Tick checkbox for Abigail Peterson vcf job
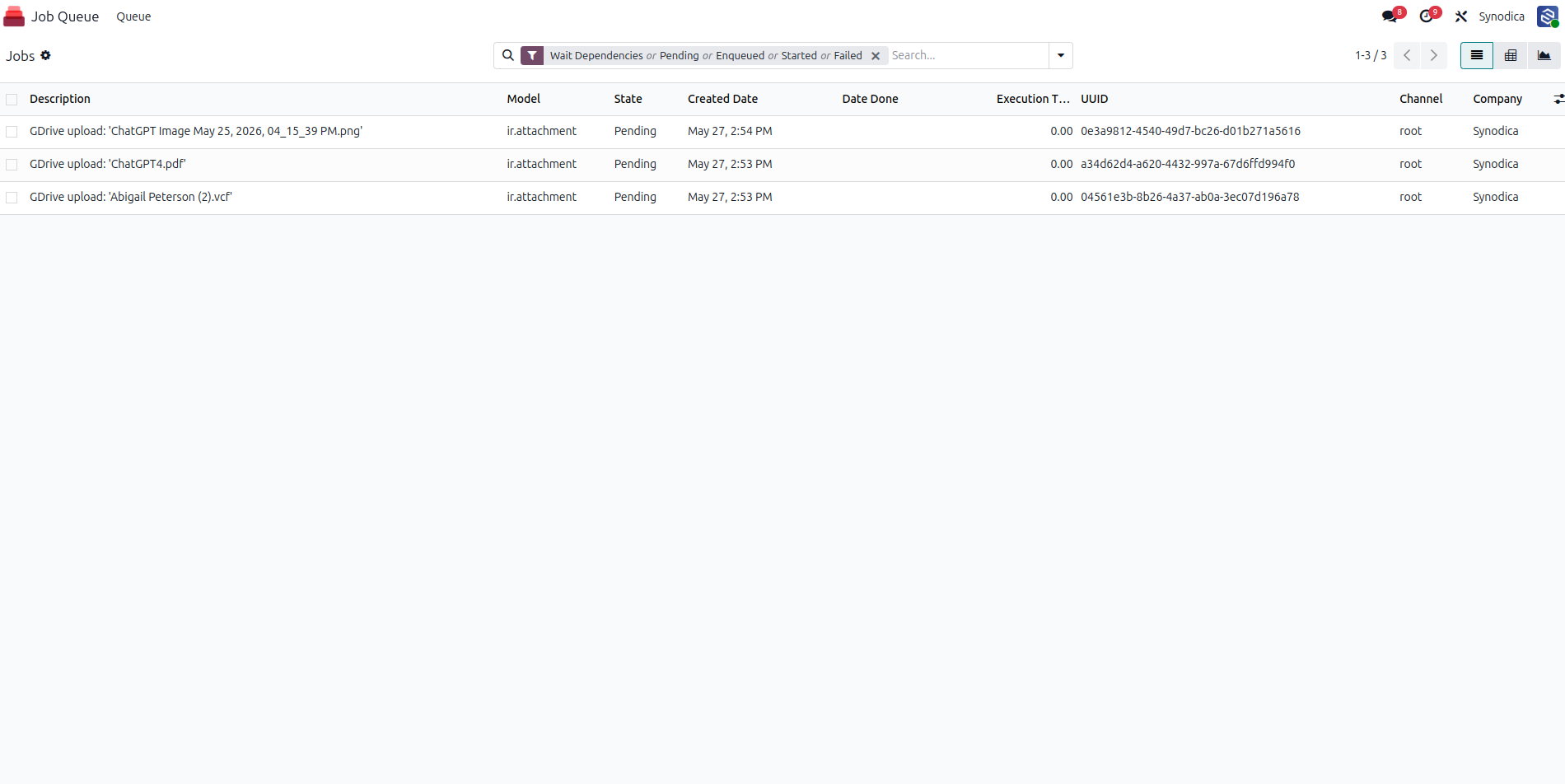The image size is (1565, 784). click(12, 198)
